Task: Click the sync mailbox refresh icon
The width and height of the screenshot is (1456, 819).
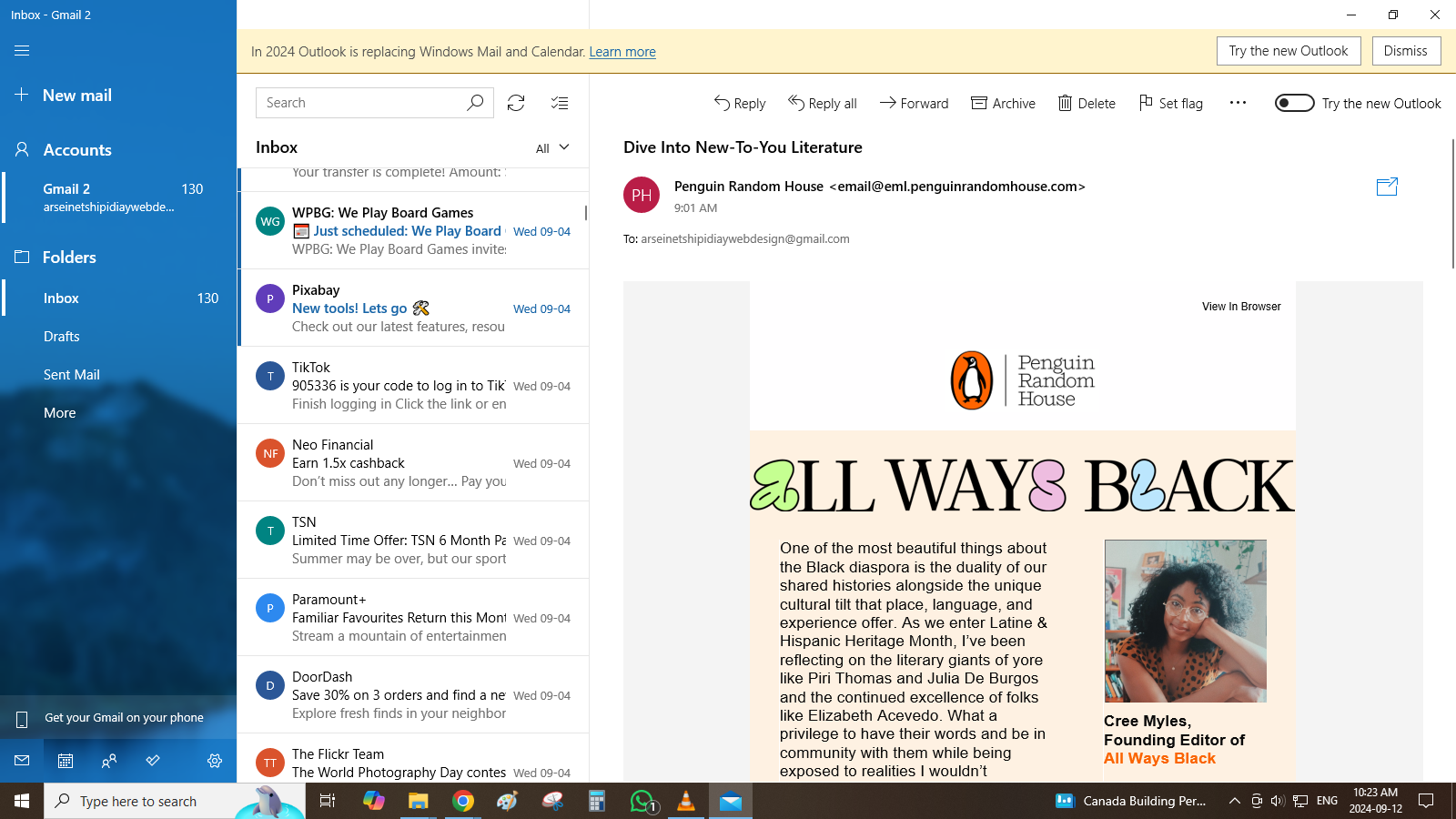Action: tap(516, 103)
